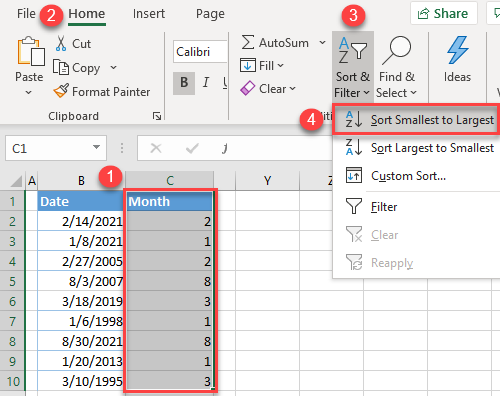Click cell containing 1/6/1998
This screenshot has width=500, height=396.
pyautogui.click(x=81, y=321)
